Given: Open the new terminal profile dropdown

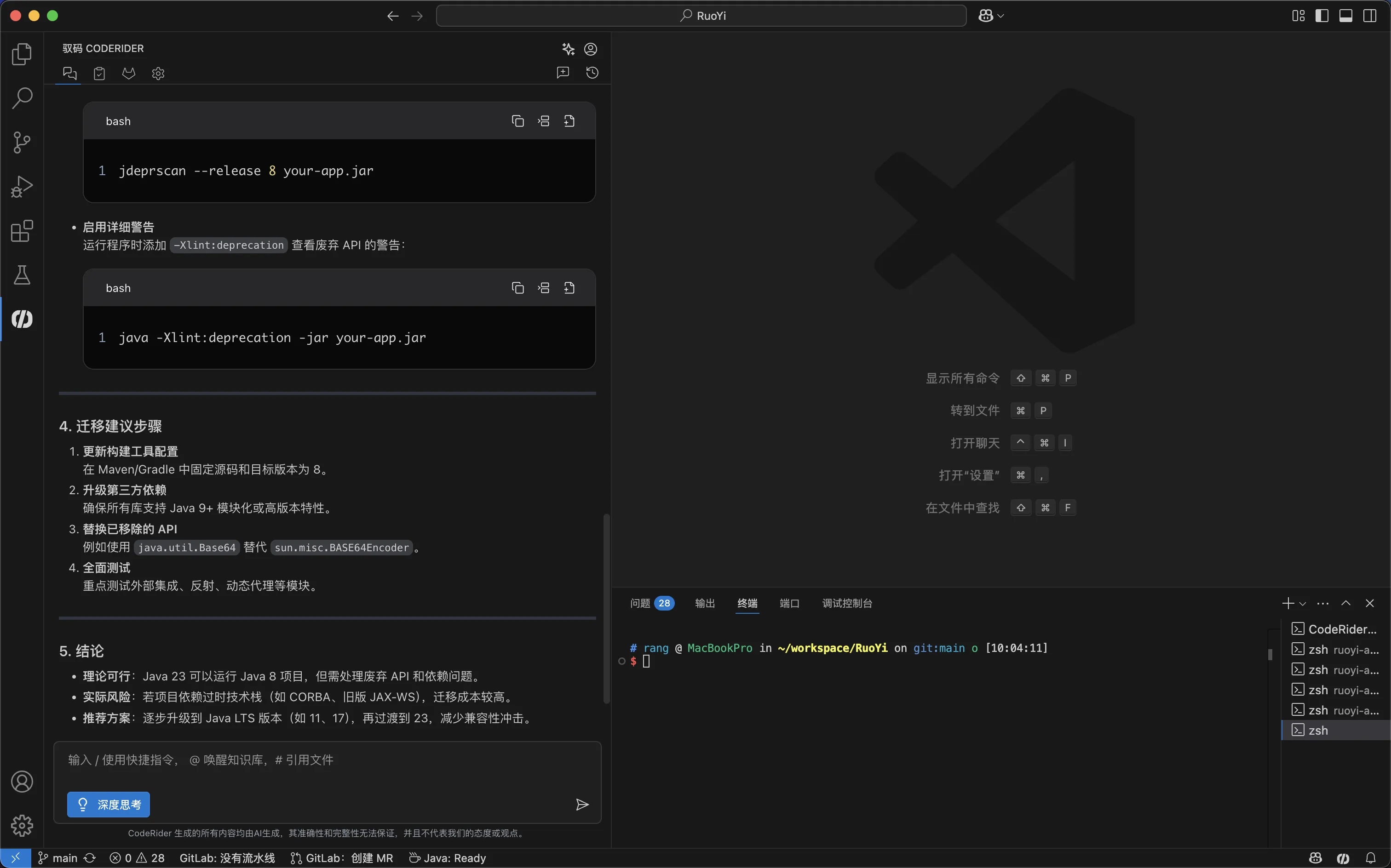Looking at the screenshot, I should [x=1303, y=603].
